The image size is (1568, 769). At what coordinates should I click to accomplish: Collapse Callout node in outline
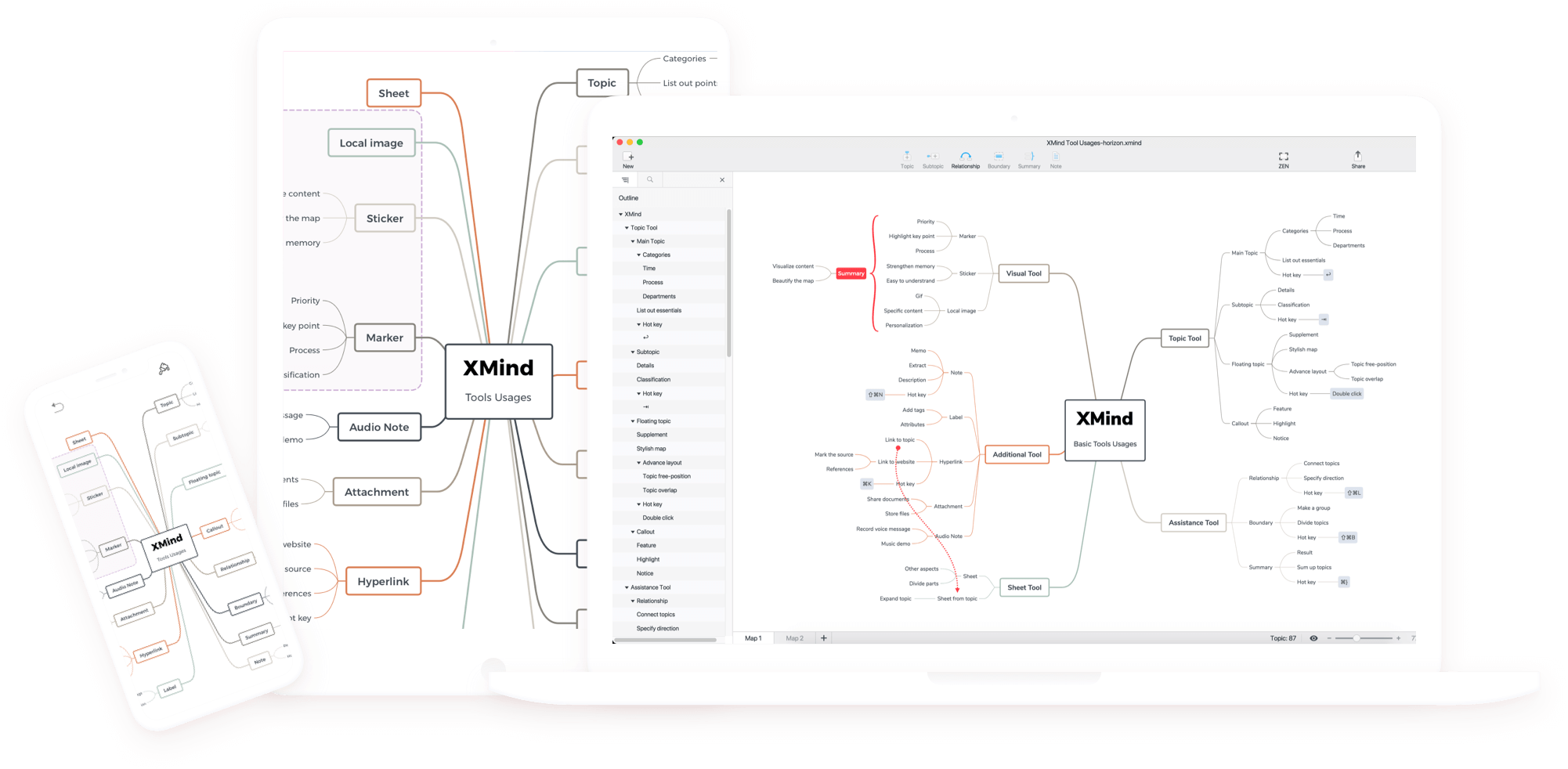(x=633, y=532)
